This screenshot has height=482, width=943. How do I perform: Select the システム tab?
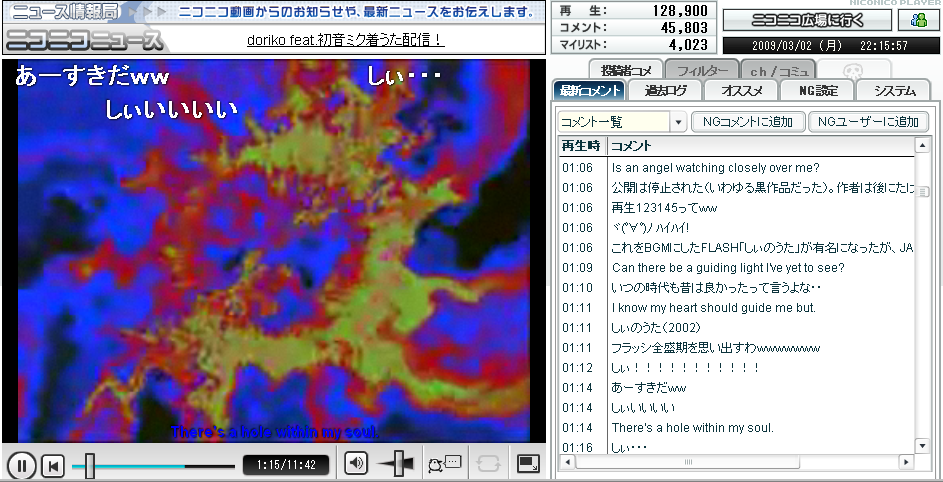point(894,90)
